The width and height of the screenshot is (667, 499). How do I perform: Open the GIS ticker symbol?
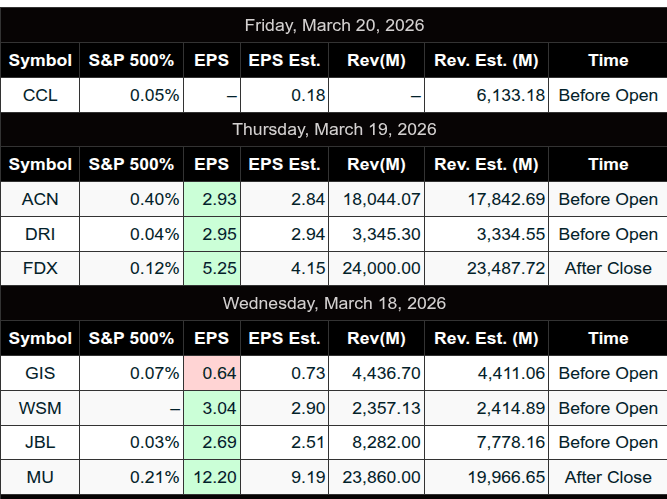pyautogui.click(x=40, y=373)
